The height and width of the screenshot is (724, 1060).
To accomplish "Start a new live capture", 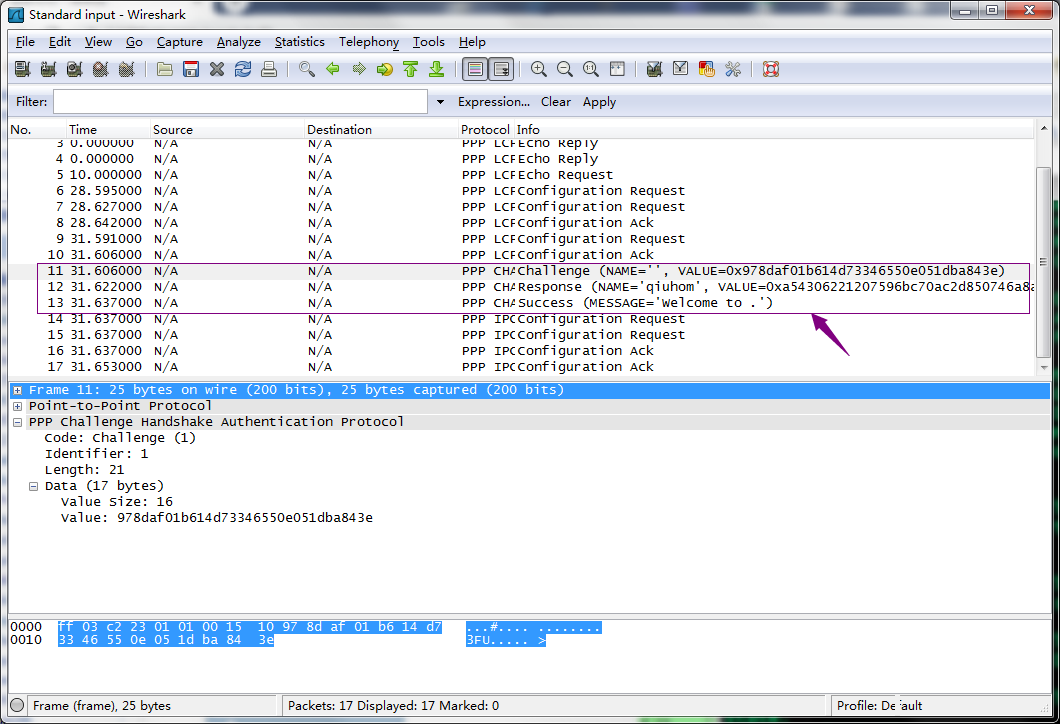I will [74, 69].
